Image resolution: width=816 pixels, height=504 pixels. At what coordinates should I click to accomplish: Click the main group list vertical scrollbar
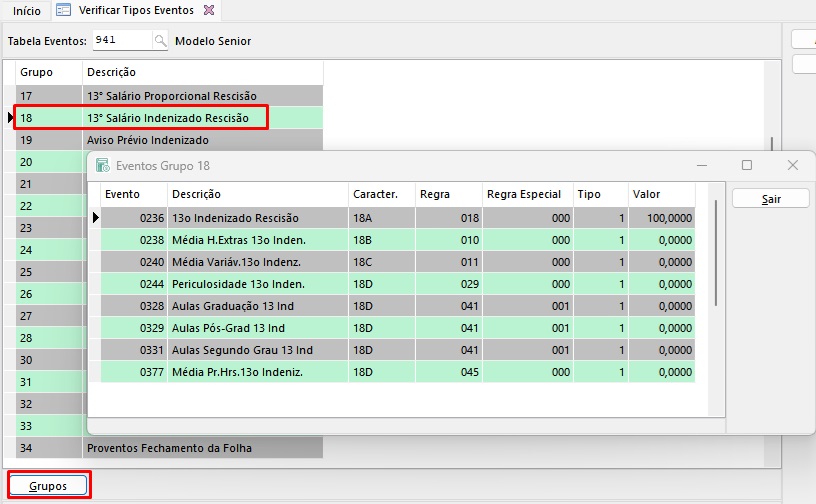tap(772, 143)
